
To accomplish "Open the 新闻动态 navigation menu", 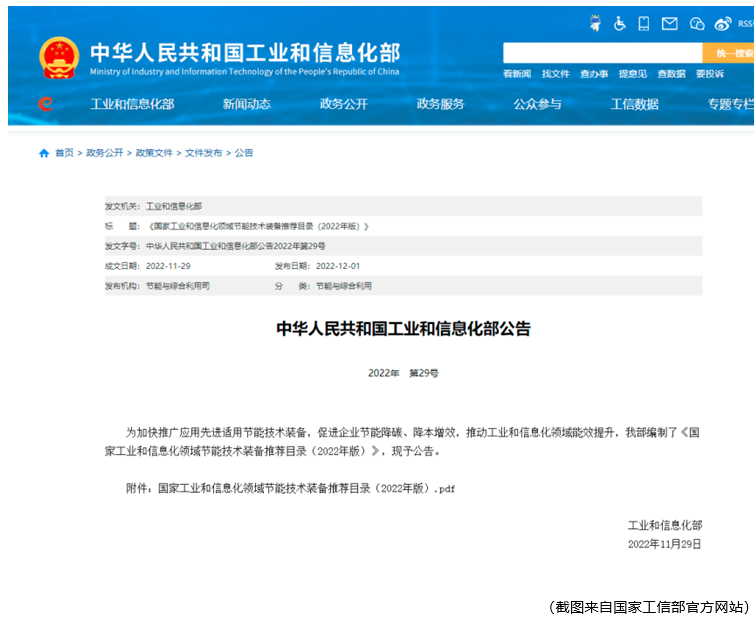I will point(246,104).
